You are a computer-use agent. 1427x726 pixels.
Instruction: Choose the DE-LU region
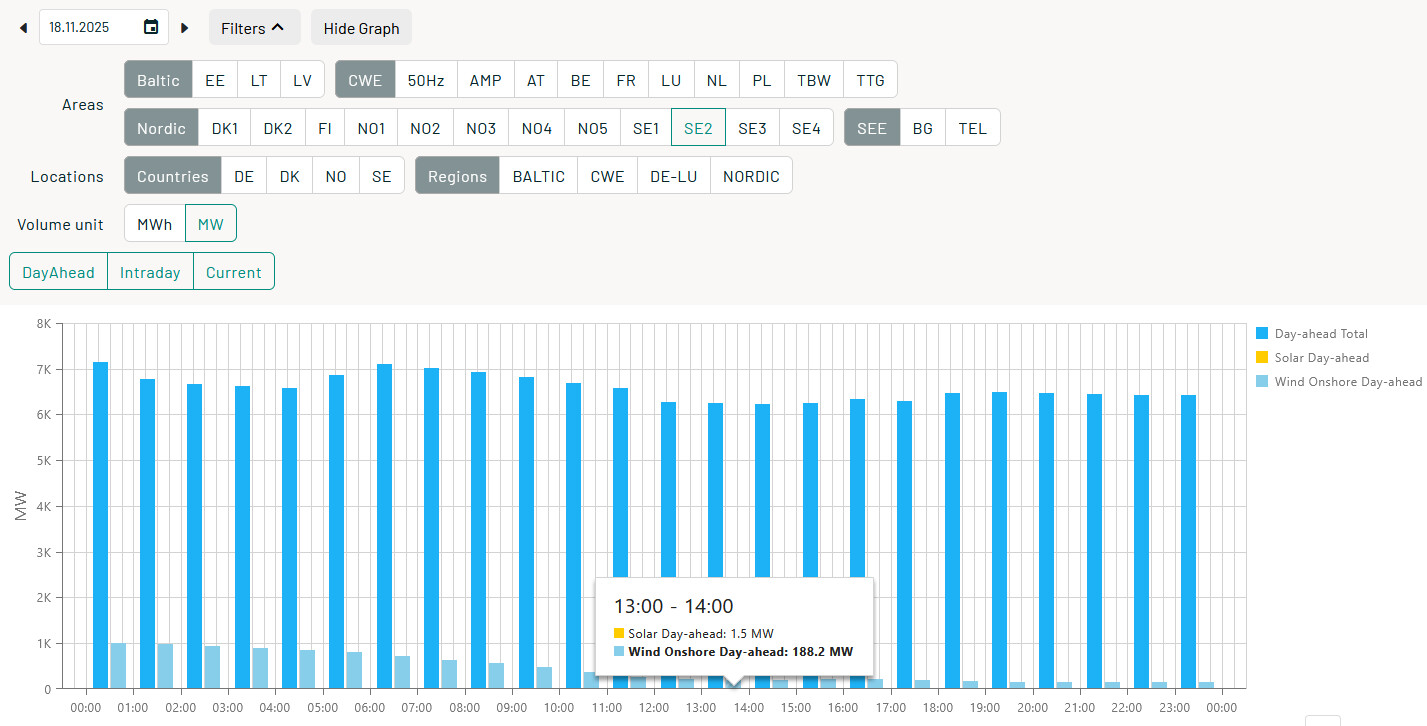[x=673, y=176]
